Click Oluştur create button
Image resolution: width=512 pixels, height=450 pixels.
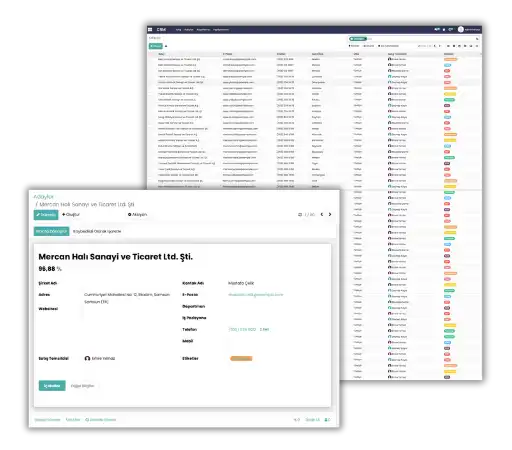point(71,214)
